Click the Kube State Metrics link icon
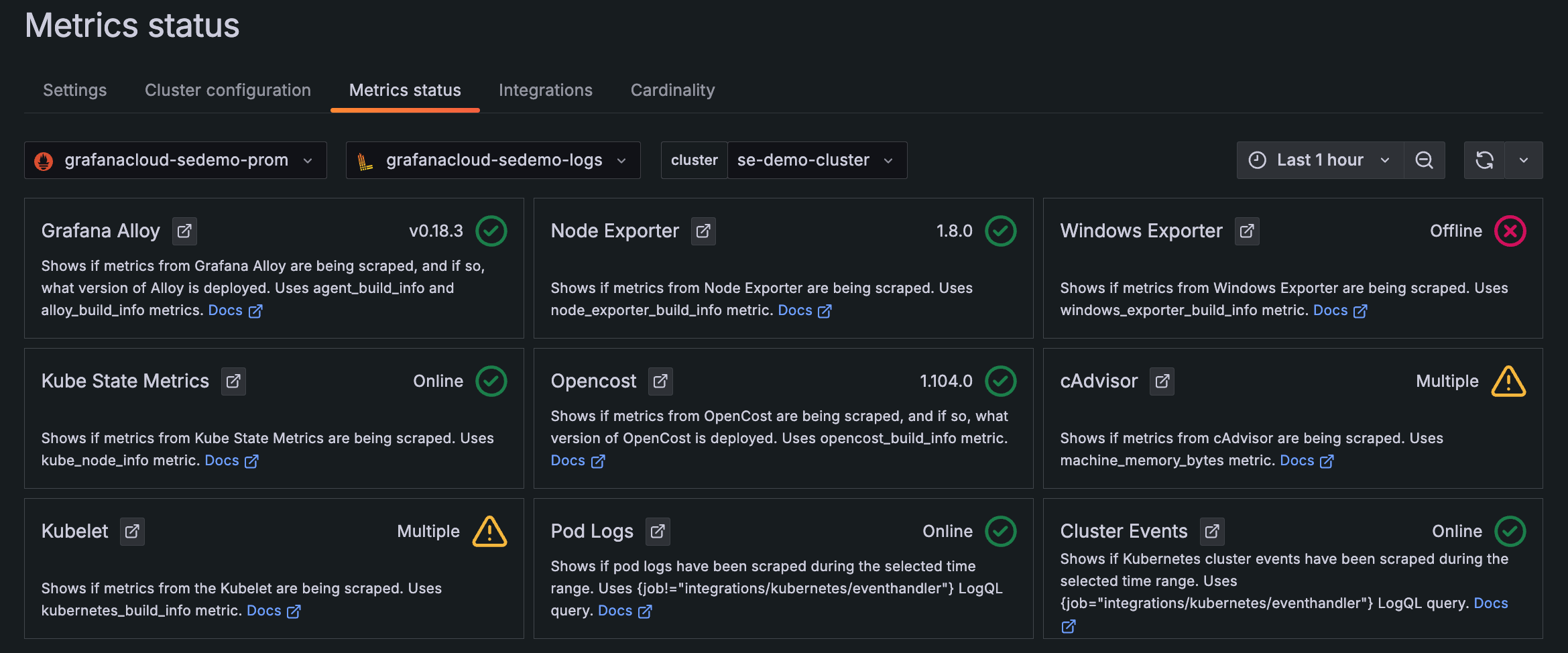 233,381
